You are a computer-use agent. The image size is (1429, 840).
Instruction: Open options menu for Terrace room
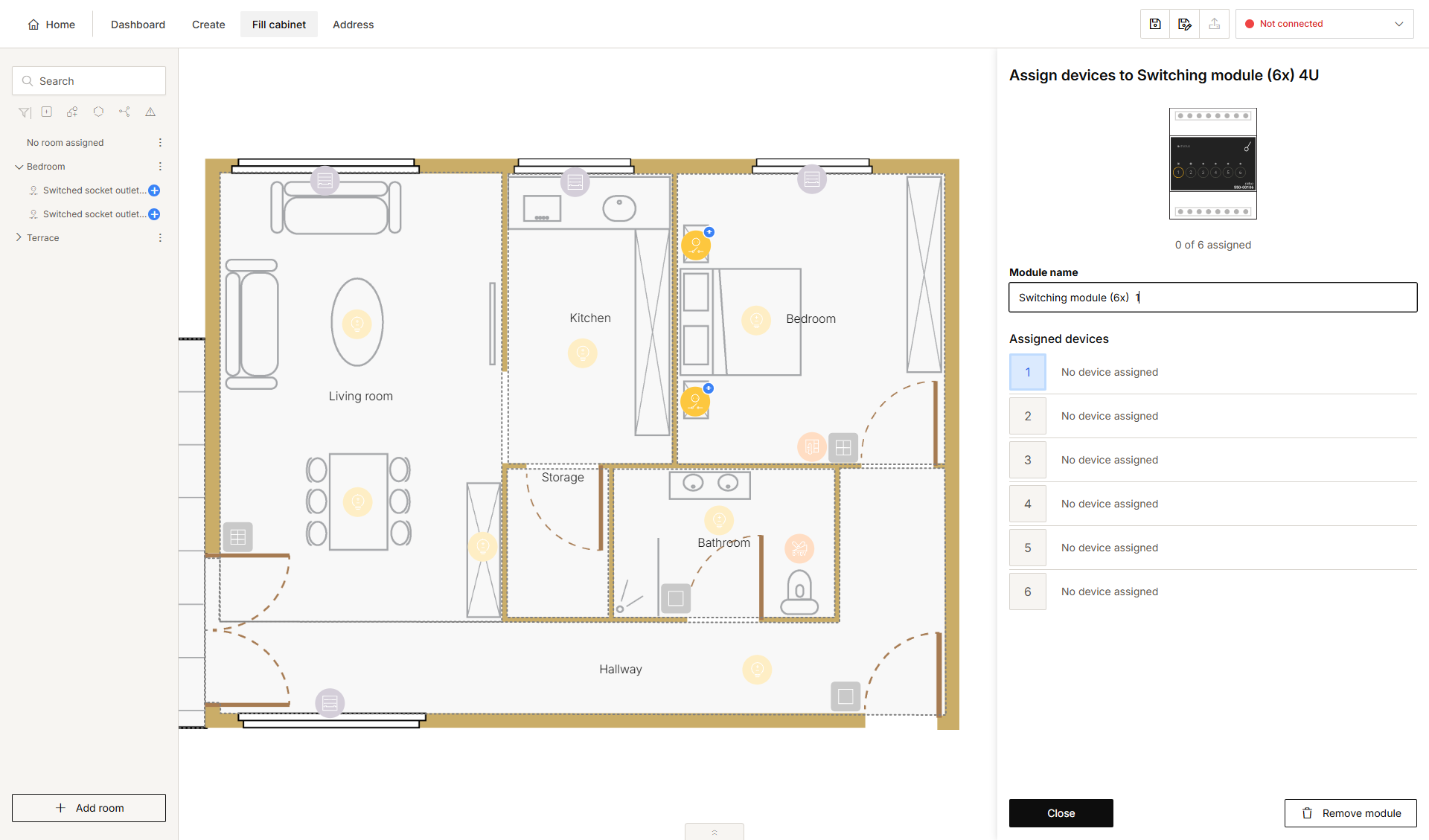coord(160,238)
